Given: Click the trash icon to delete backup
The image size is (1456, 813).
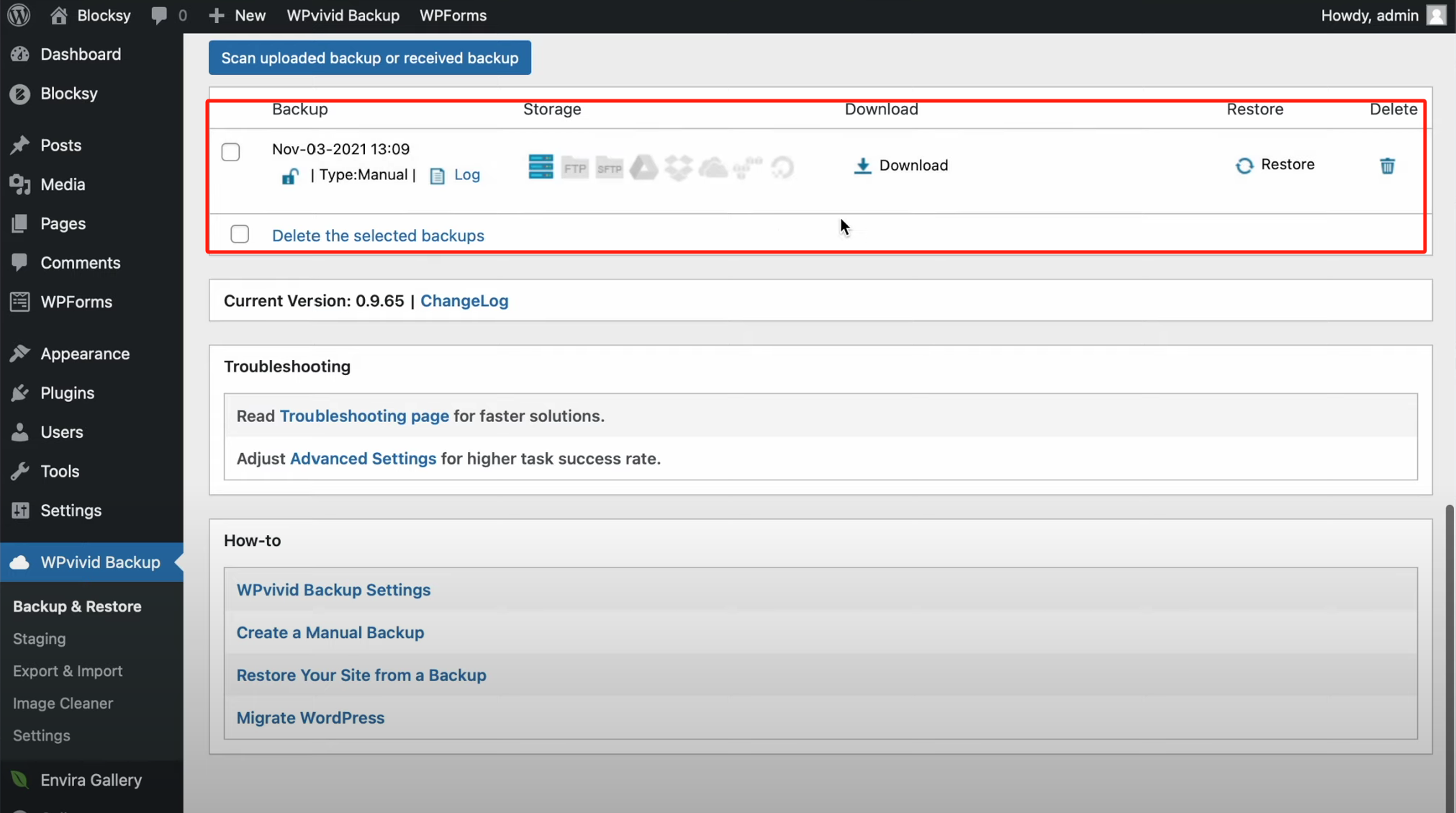Looking at the screenshot, I should click(1387, 166).
